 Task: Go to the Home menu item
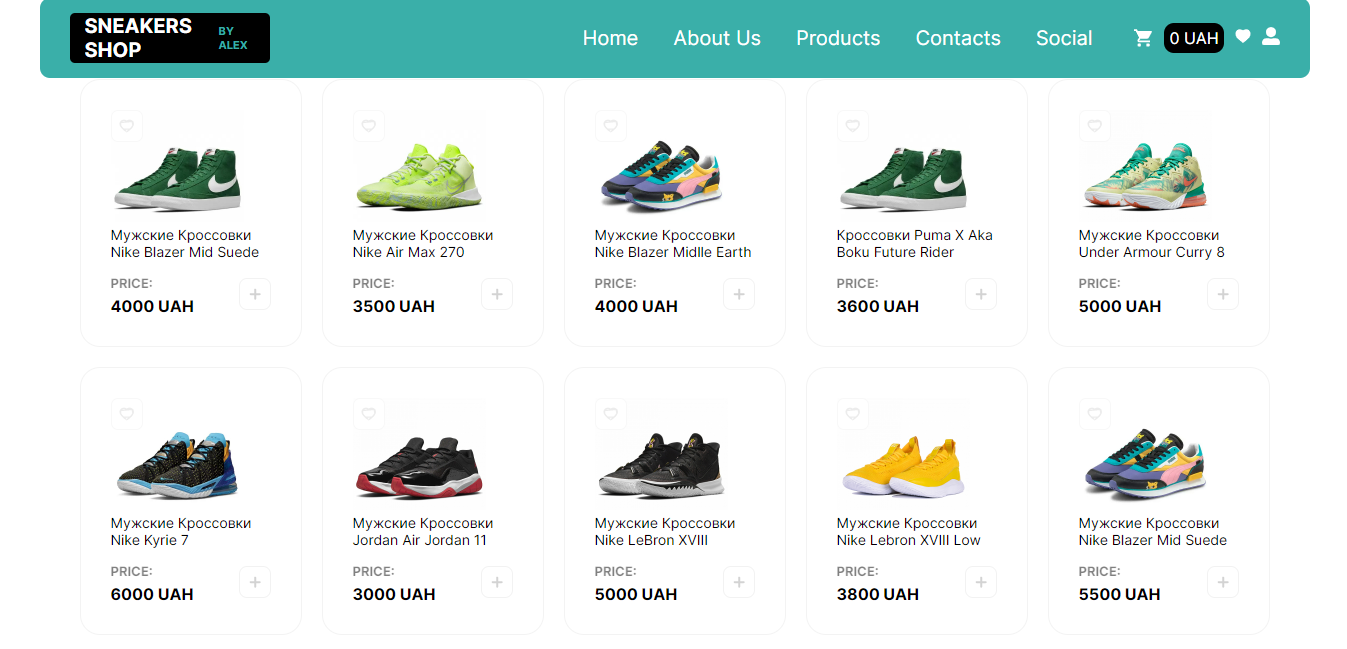(610, 38)
